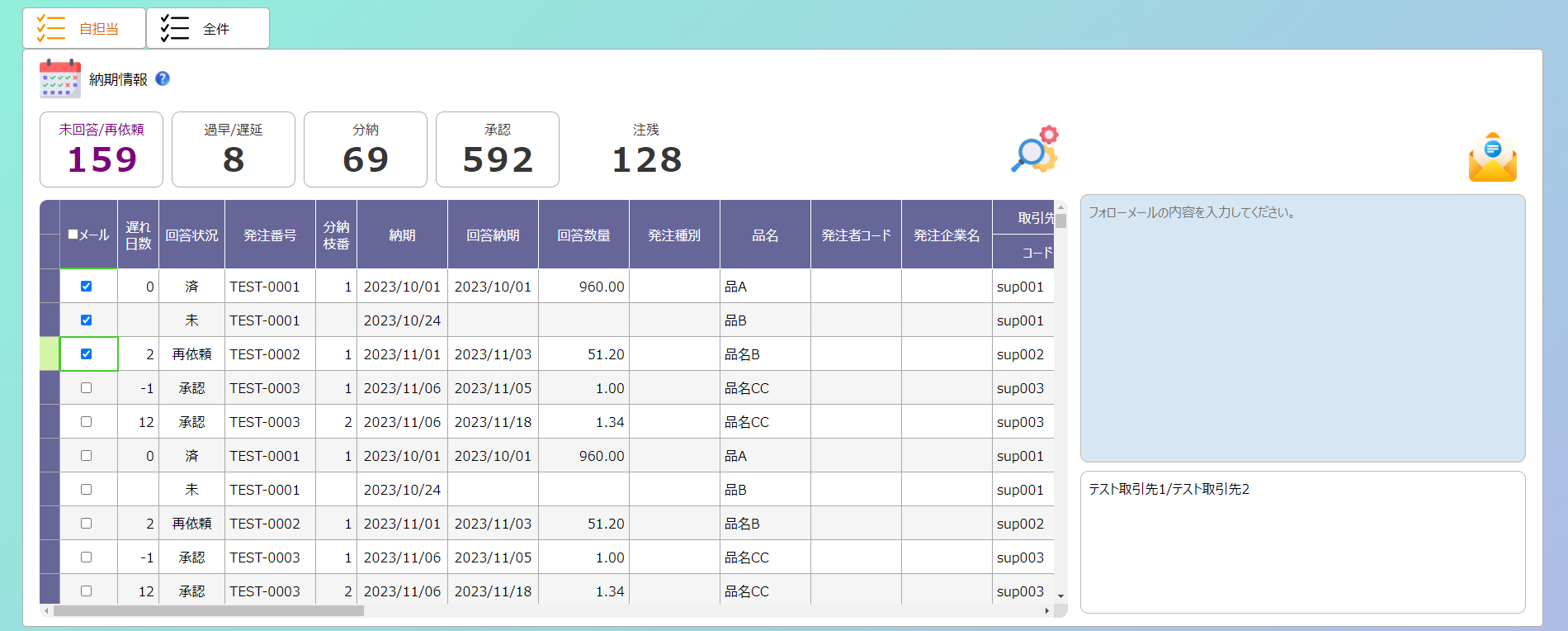Viewport: 1568px width, 631px height.
Task: Check the first TEST-0003 row with 12 delay
Action: click(x=86, y=421)
